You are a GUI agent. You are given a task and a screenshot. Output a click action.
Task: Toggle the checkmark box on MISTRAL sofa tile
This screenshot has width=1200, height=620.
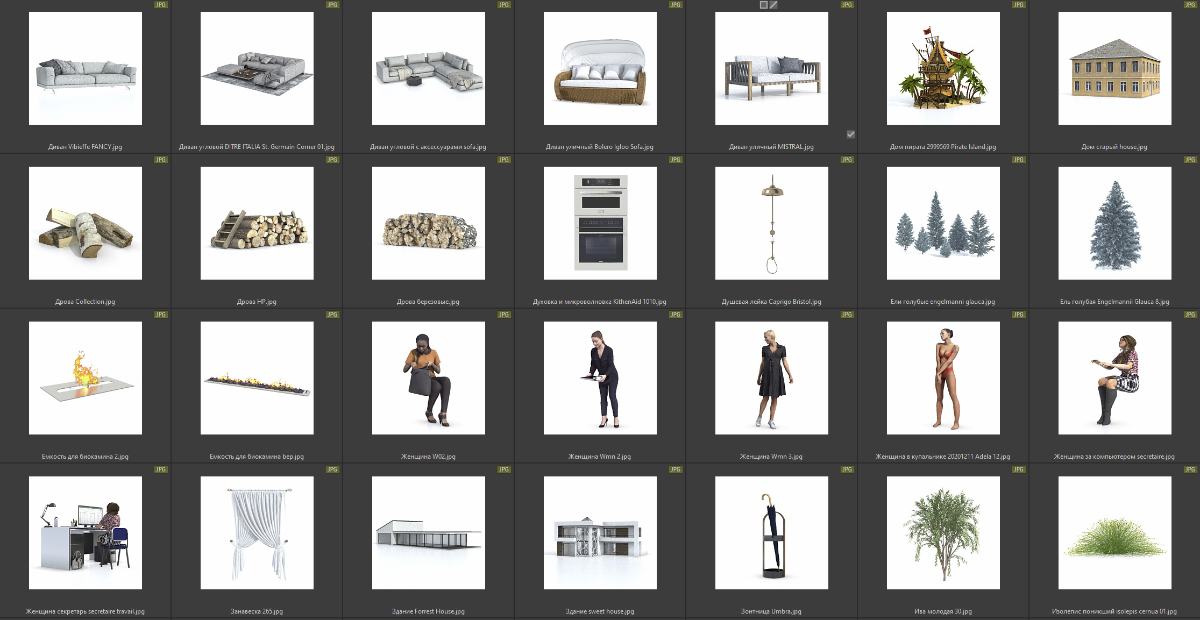click(x=851, y=134)
